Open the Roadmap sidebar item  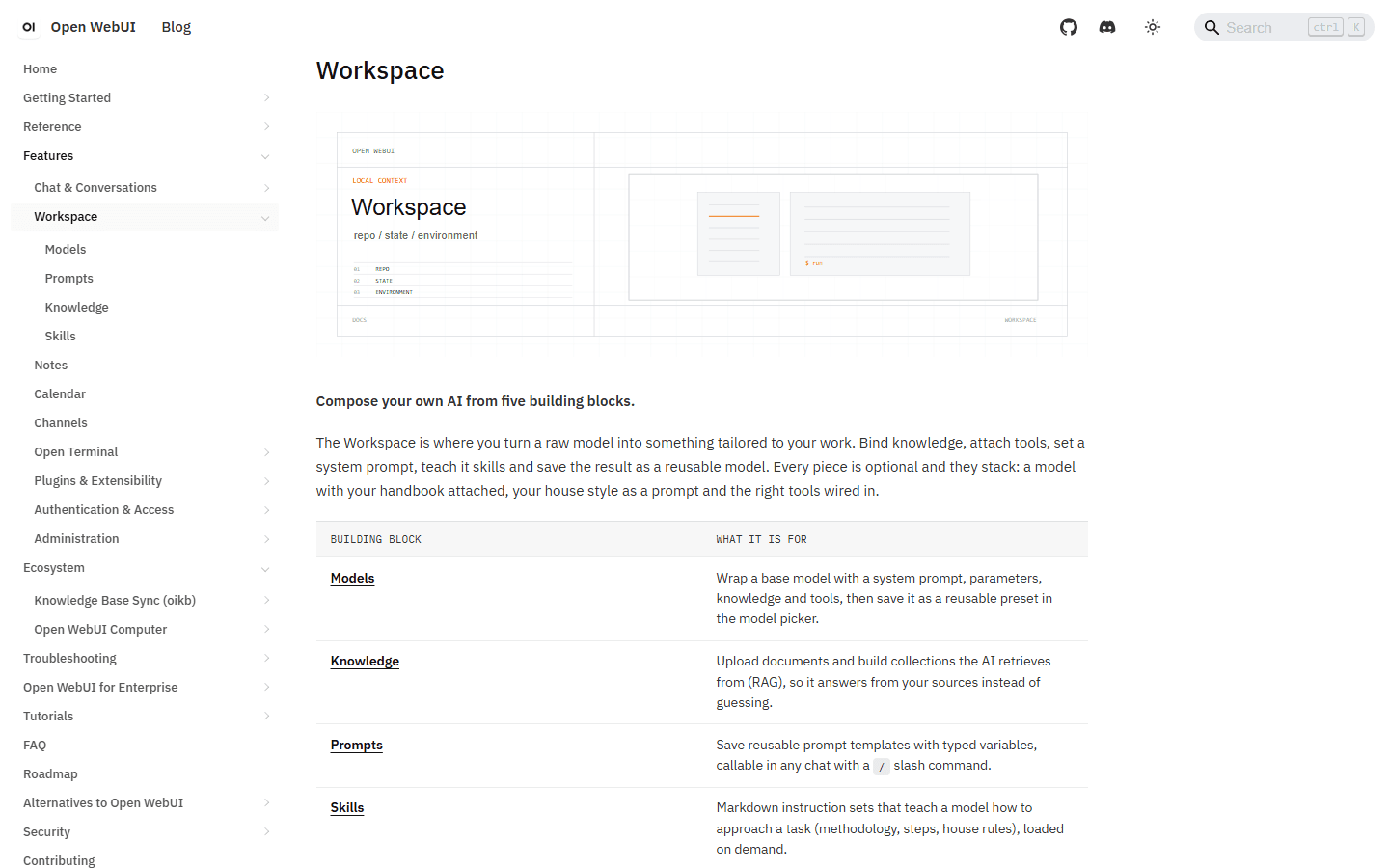[50, 773]
